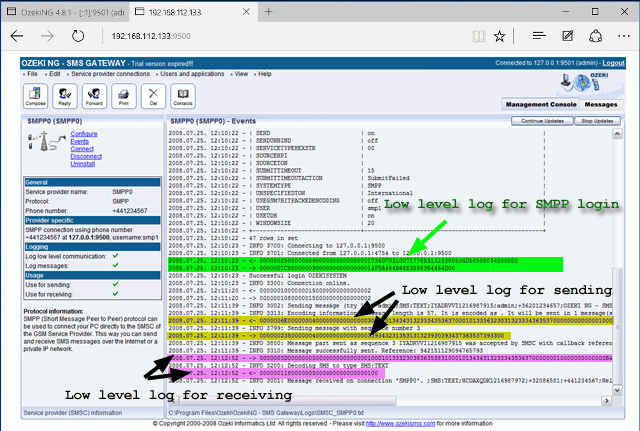Go back in the browser
The image size is (640, 431).
pyautogui.click(x=17, y=36)
